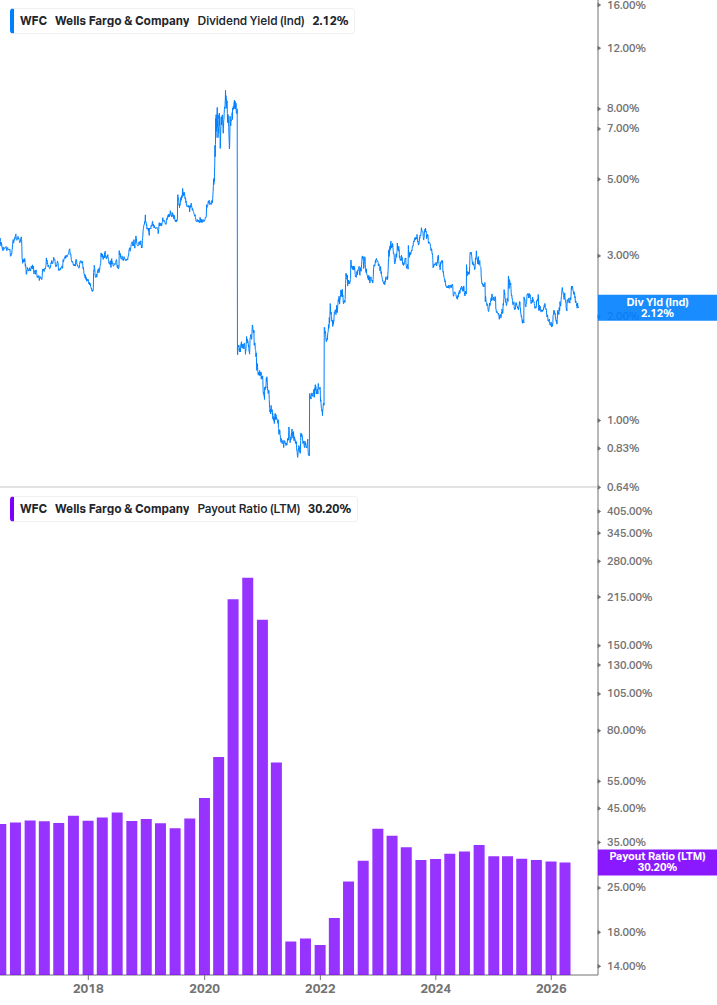Click the 130.00% payout axis label

point(629,665)
